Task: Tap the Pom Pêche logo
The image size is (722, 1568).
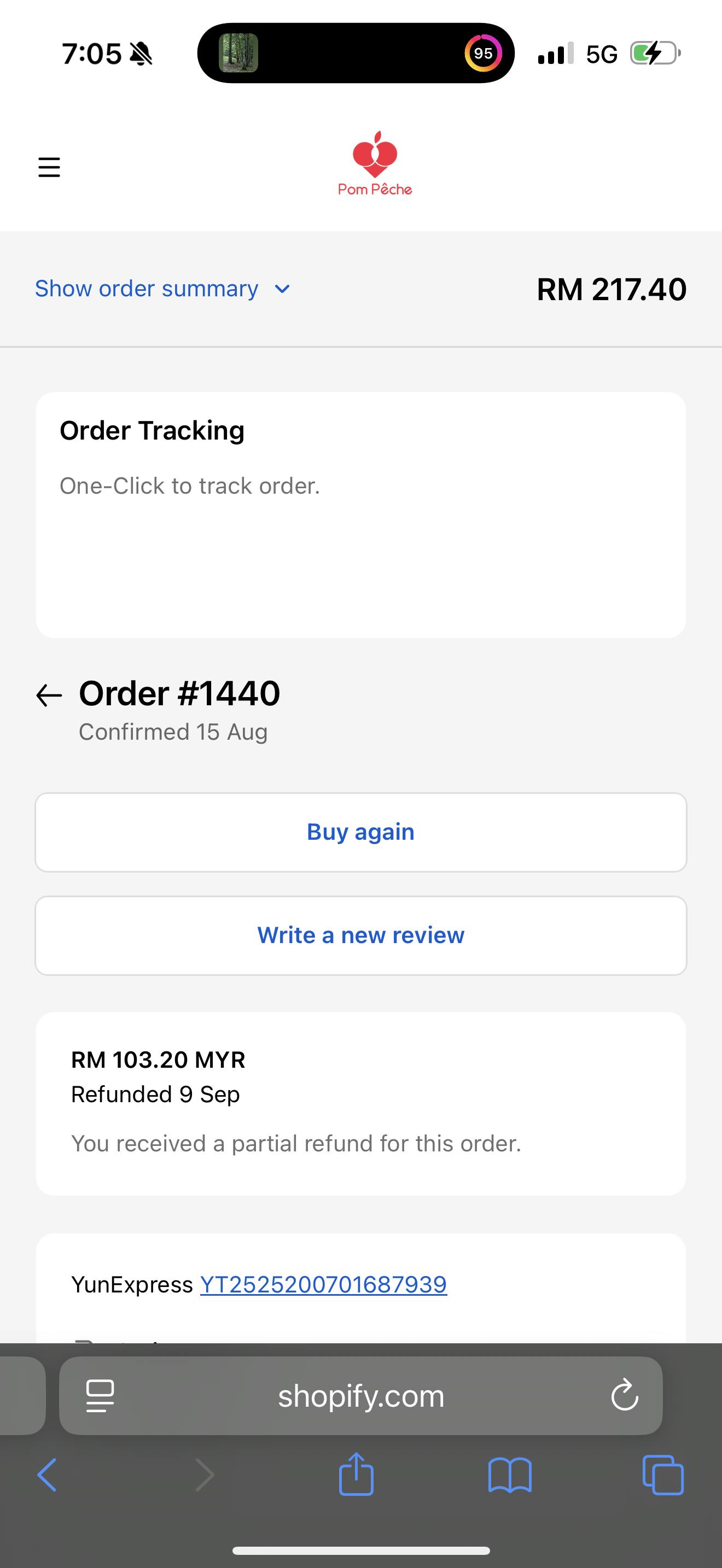Action: coord(375,163)
